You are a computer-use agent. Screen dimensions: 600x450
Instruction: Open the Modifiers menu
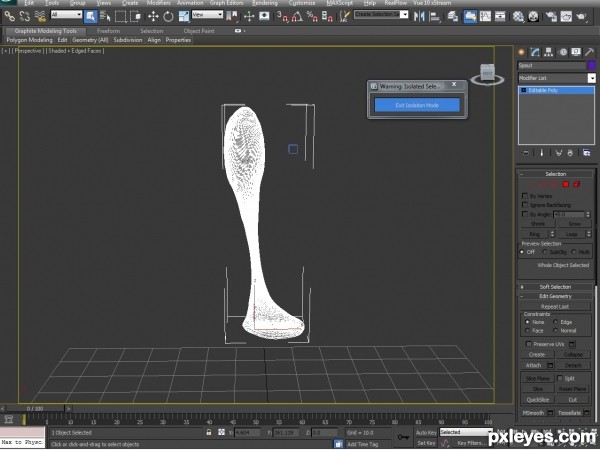(x=158, y=3)
